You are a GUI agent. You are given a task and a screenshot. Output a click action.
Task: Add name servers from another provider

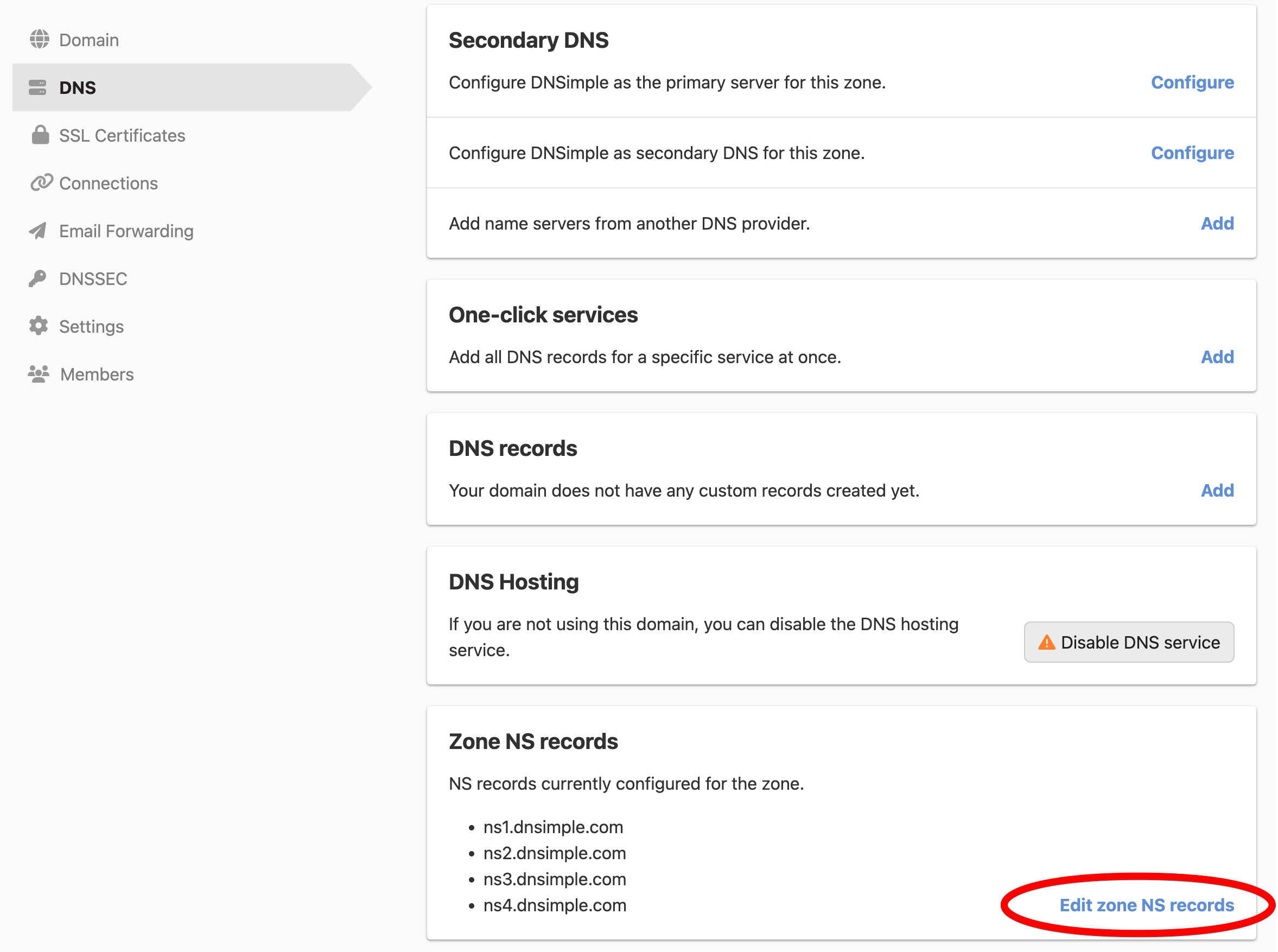pos(1216,224)
